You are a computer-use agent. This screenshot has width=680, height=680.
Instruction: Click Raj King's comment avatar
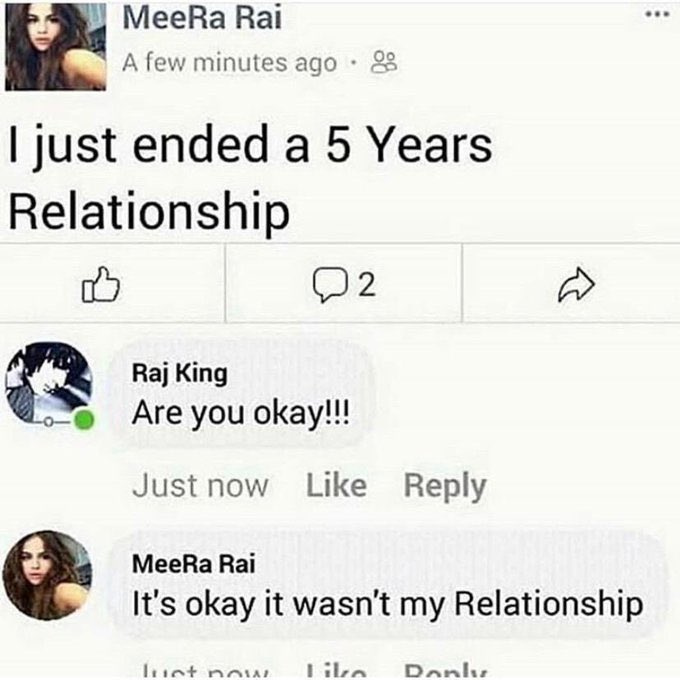[x=48, y=384]
